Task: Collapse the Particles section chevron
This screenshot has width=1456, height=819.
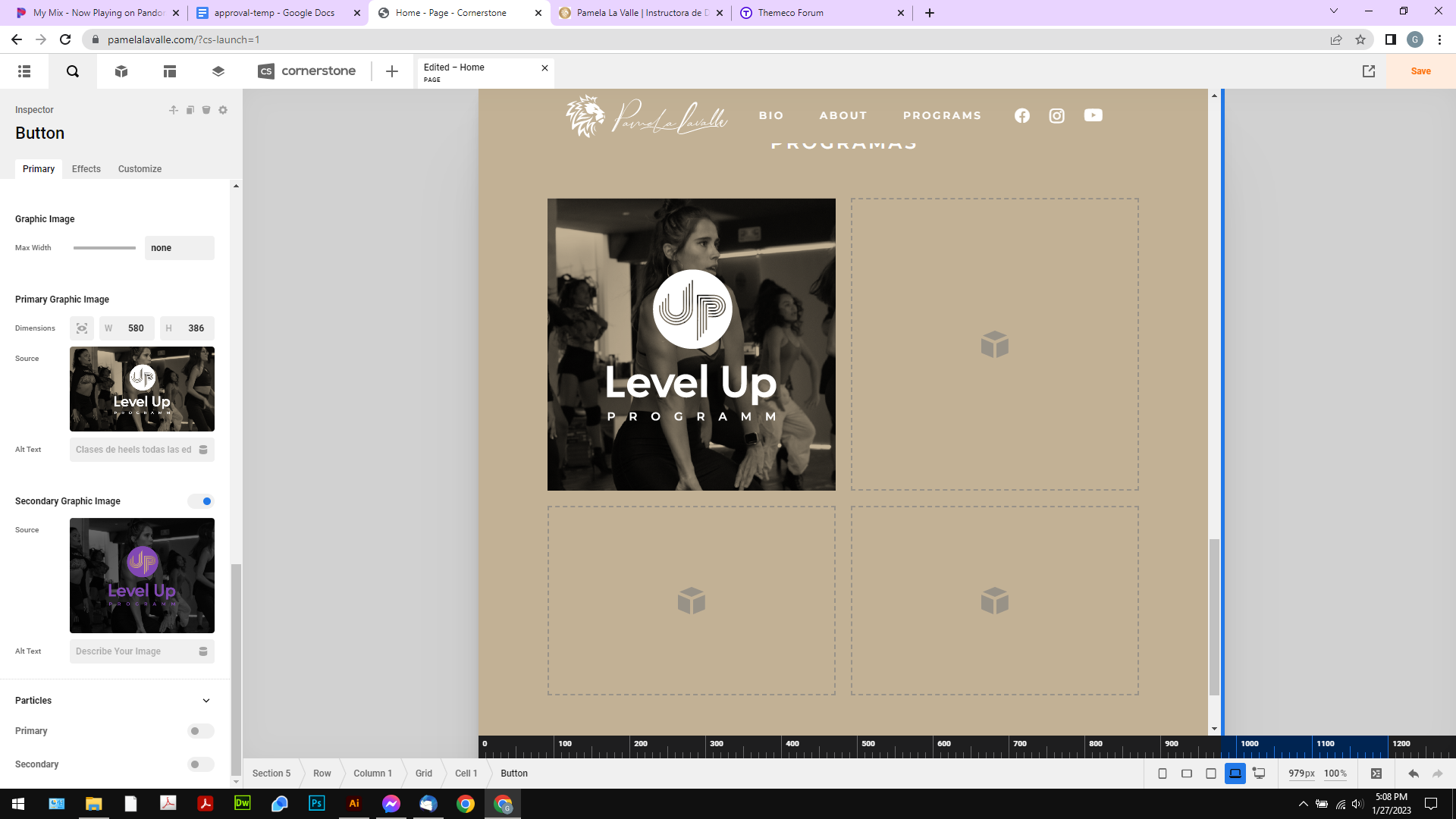Action: [206, 701]
